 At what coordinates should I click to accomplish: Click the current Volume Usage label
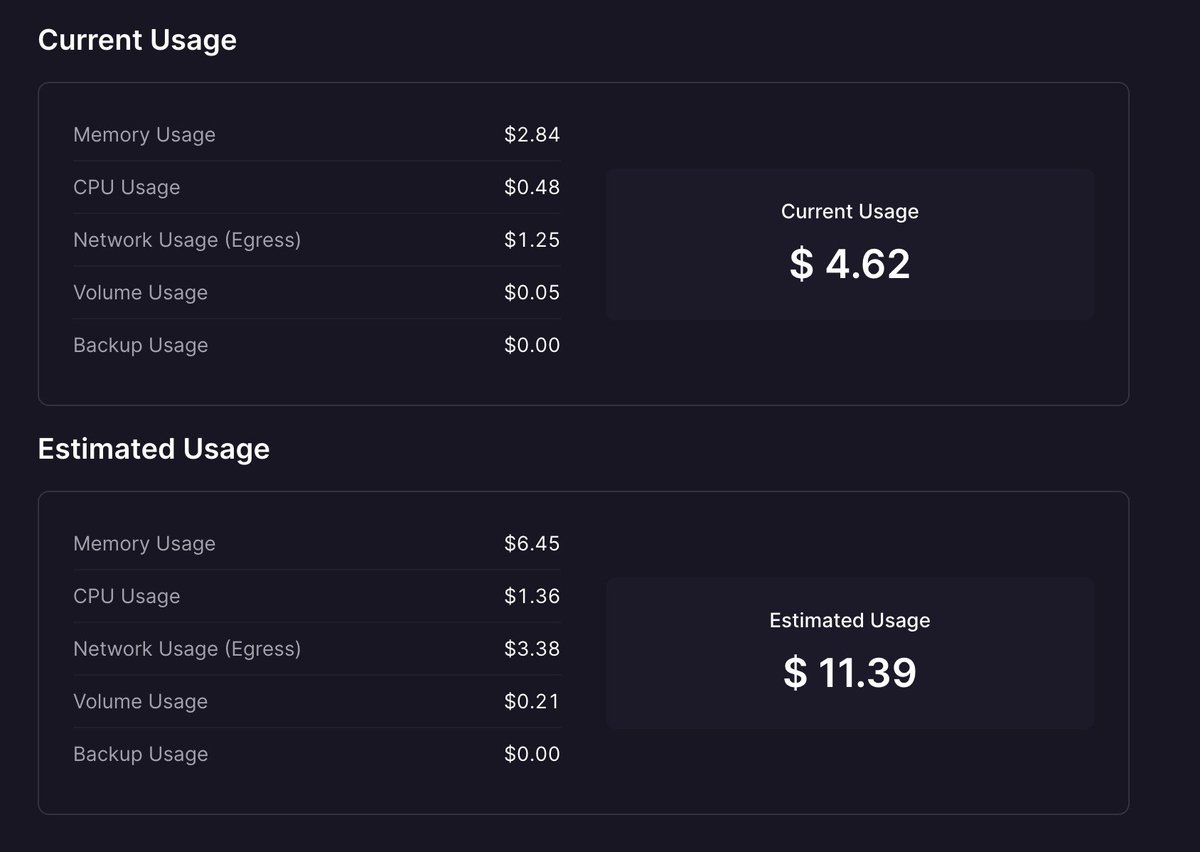tap(140, 293)
